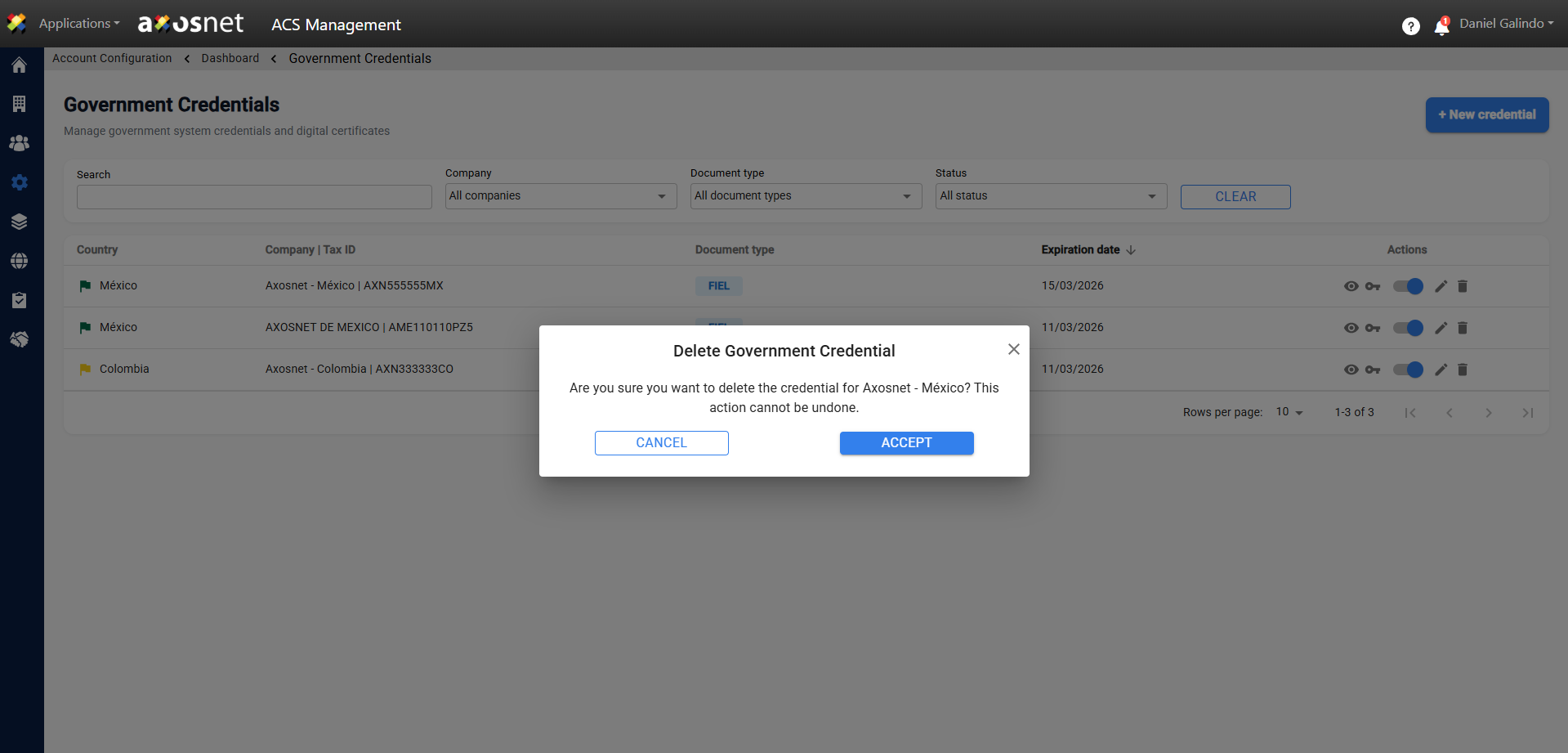
Task: Click edit pencil for Axosnet - México row
Action: pyautogui.click(x=1441, y=286)
